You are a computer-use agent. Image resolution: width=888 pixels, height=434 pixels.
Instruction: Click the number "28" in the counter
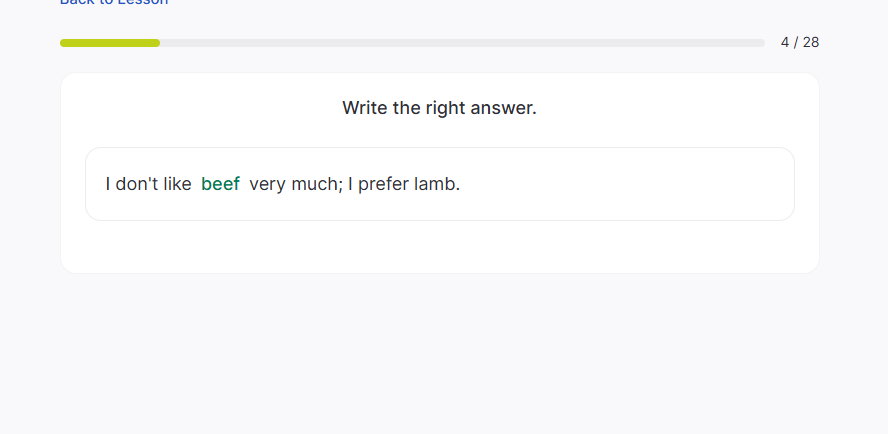point(810,42)
